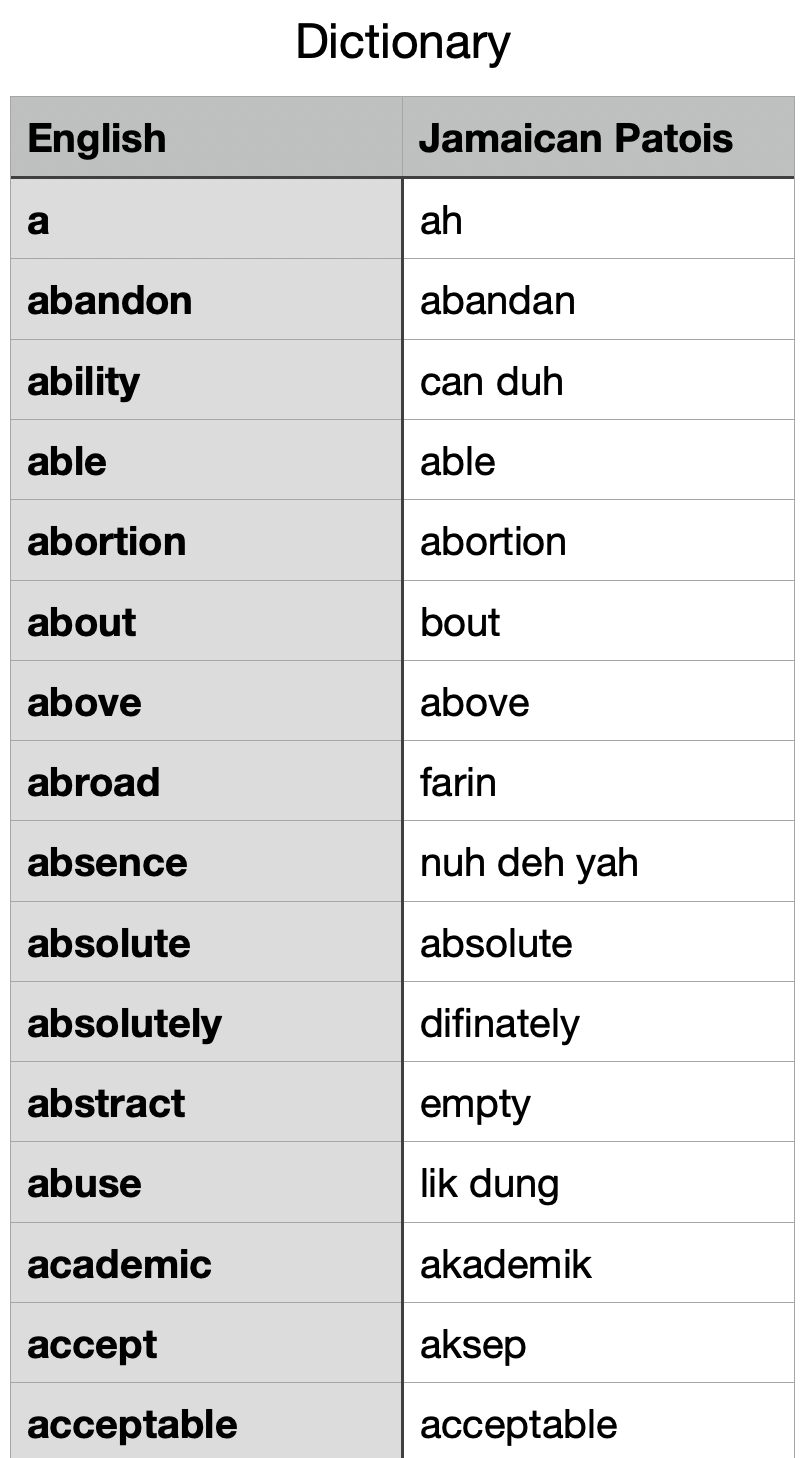The width and height of the screenshot is (806, 1458).
Task: Click the Patois cell 'can duh'
Action: click(492, 381)
